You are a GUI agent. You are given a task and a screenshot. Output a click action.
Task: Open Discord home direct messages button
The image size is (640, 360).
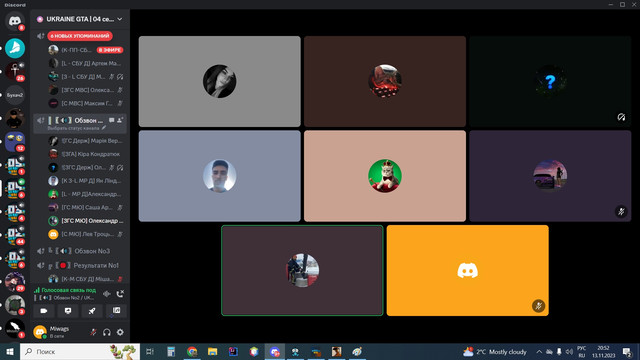tap(15, 21)
